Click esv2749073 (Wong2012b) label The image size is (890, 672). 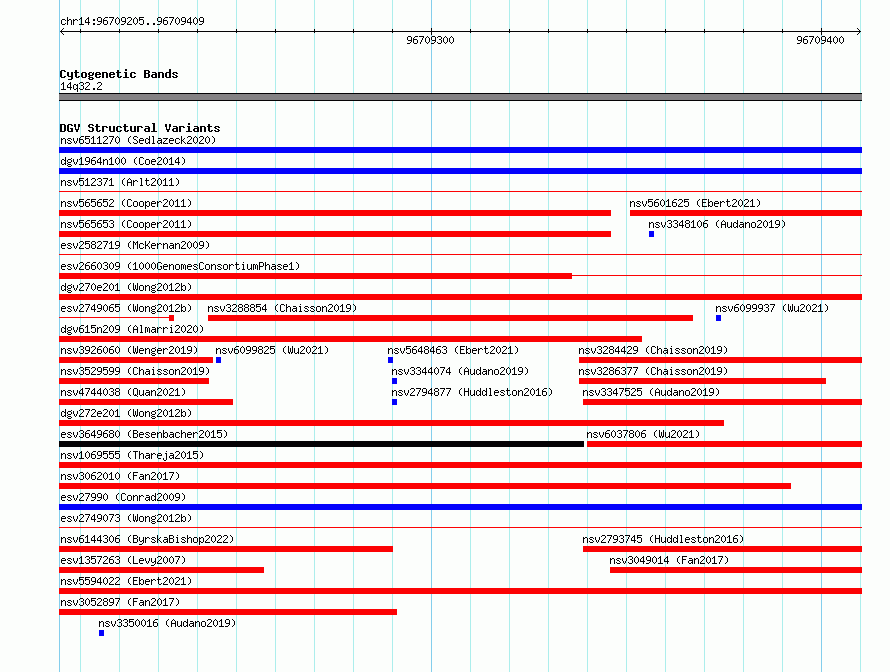[x=126, y=518]
